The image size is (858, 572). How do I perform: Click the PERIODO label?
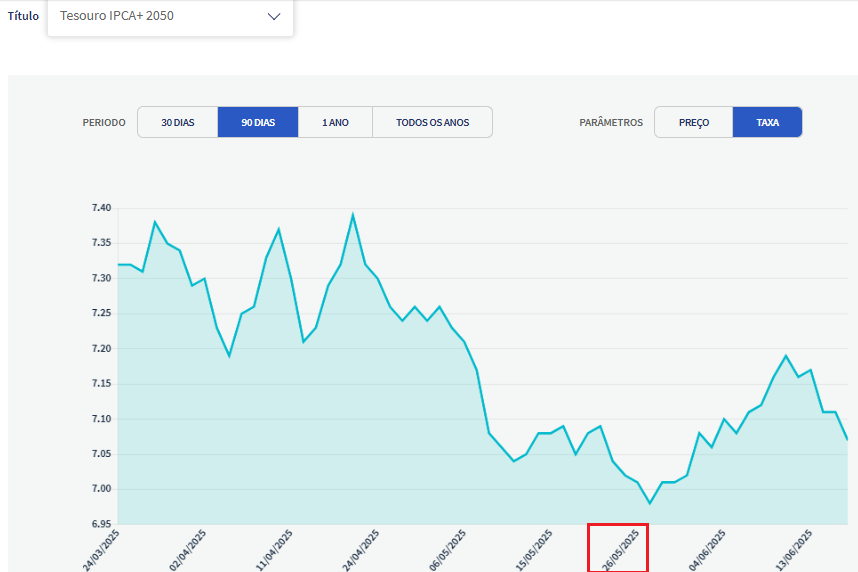tap(104, 123)
